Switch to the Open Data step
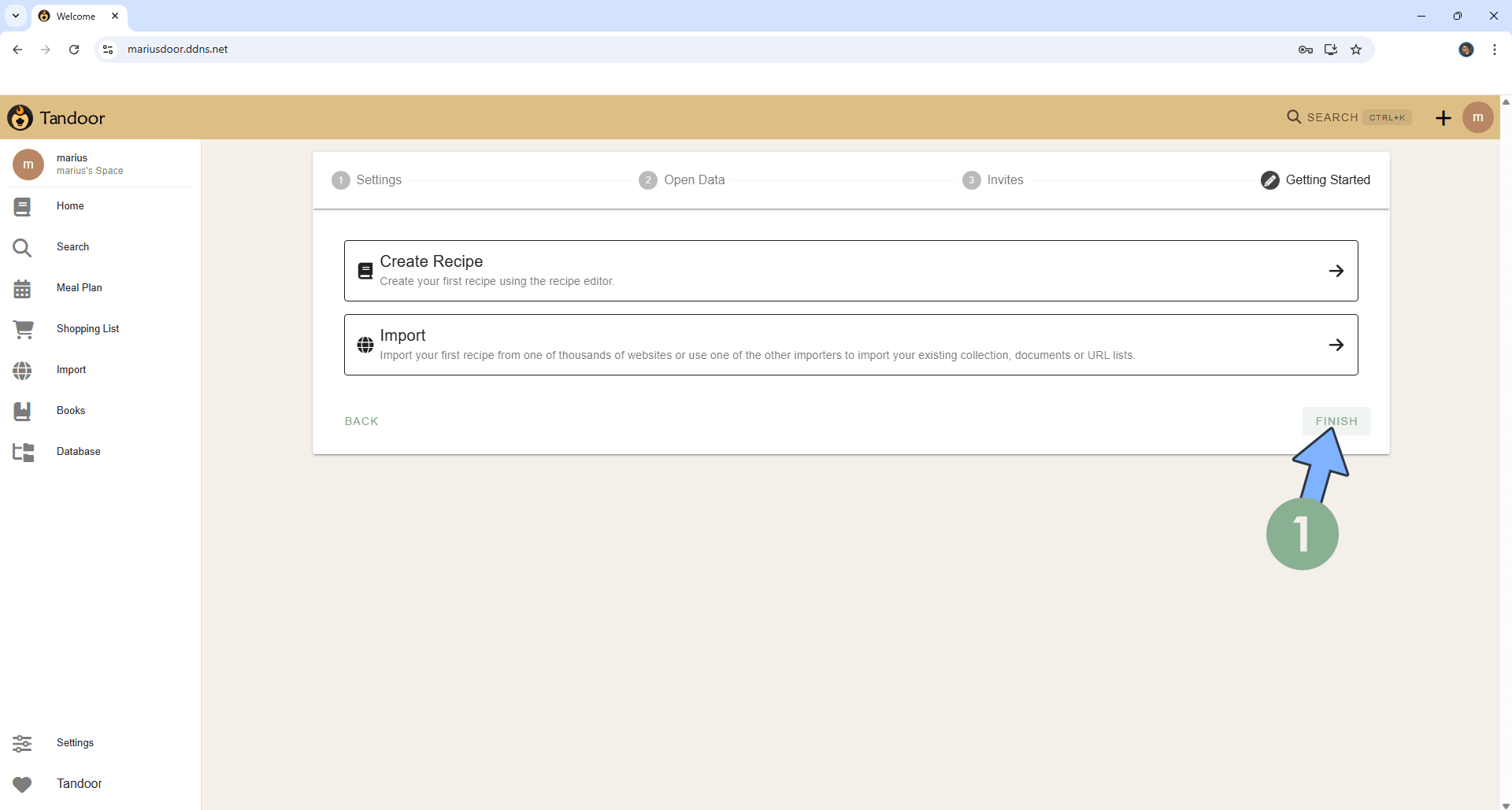 pos(682,180)
